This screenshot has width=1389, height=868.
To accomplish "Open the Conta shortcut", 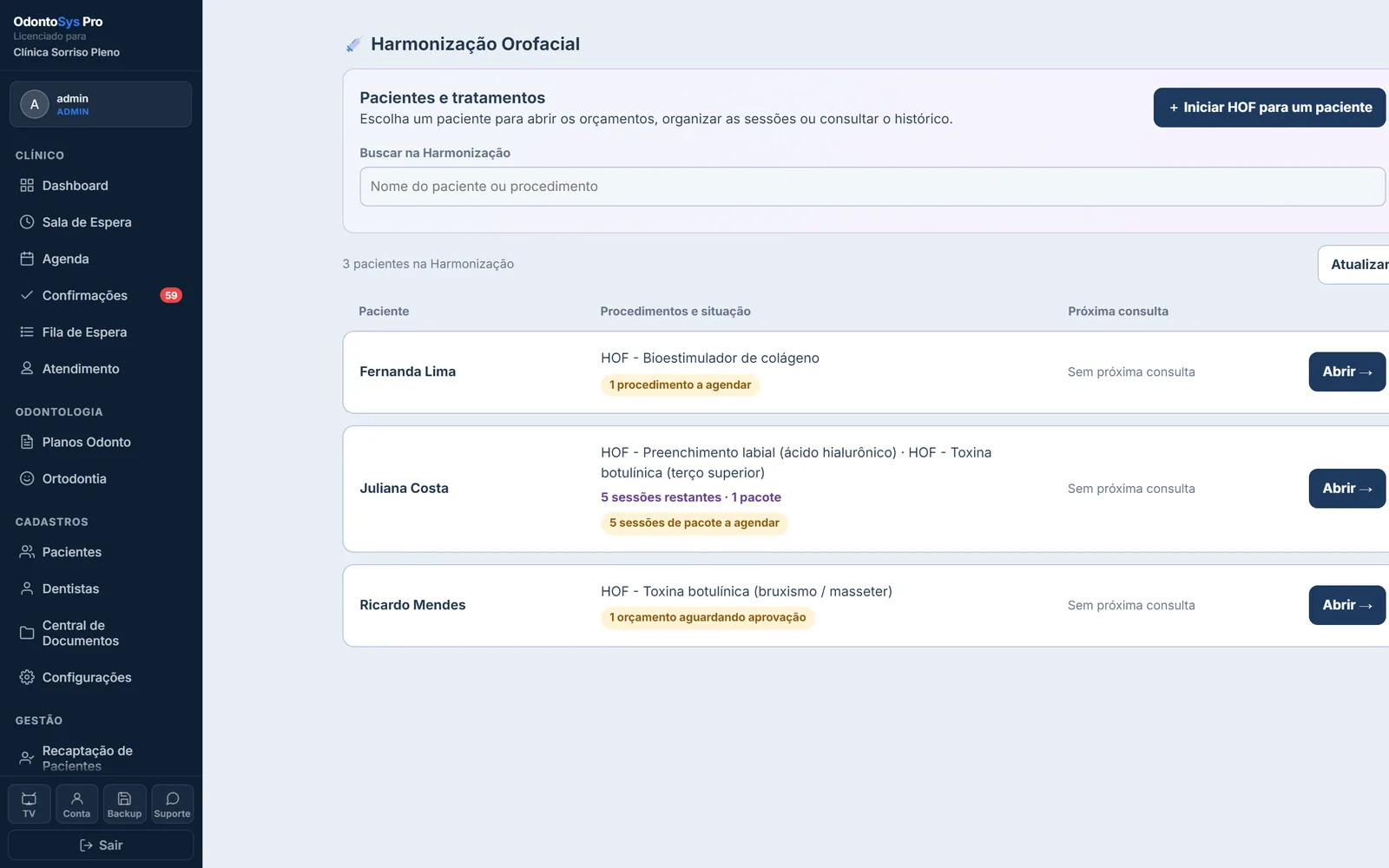I will coord(76,804).
